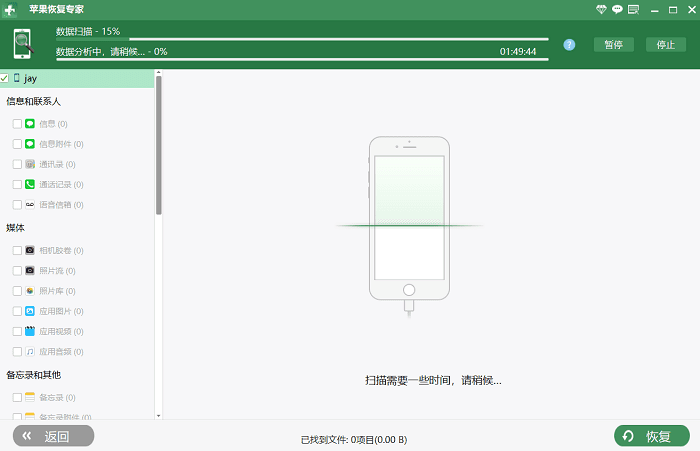Click the diamond VIP icon in title bar

click(600, 9)
